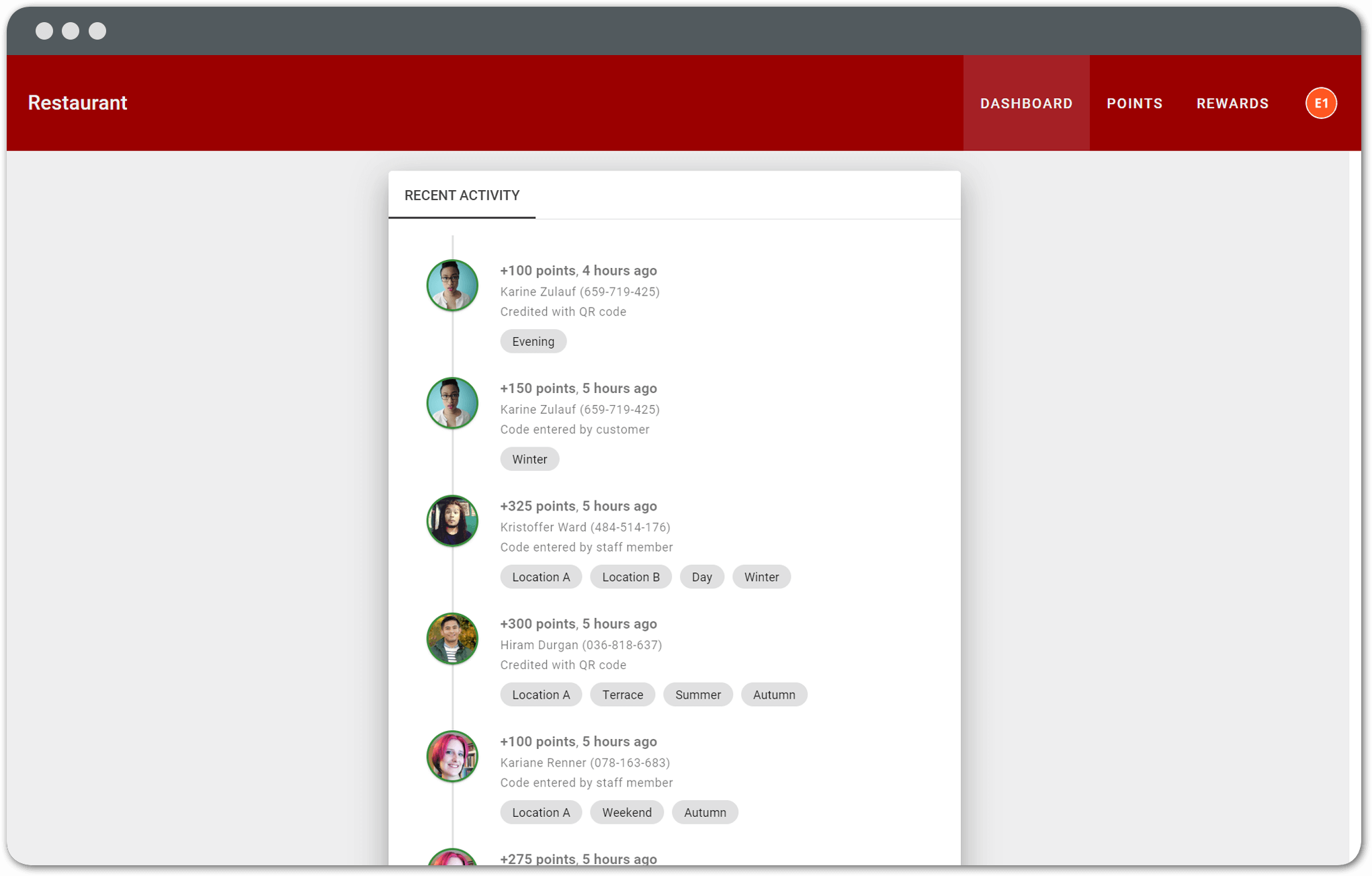Click the Autumn chip under Kariane Renner
This screenshot has height=876, width=1372.
coord(704,812)
